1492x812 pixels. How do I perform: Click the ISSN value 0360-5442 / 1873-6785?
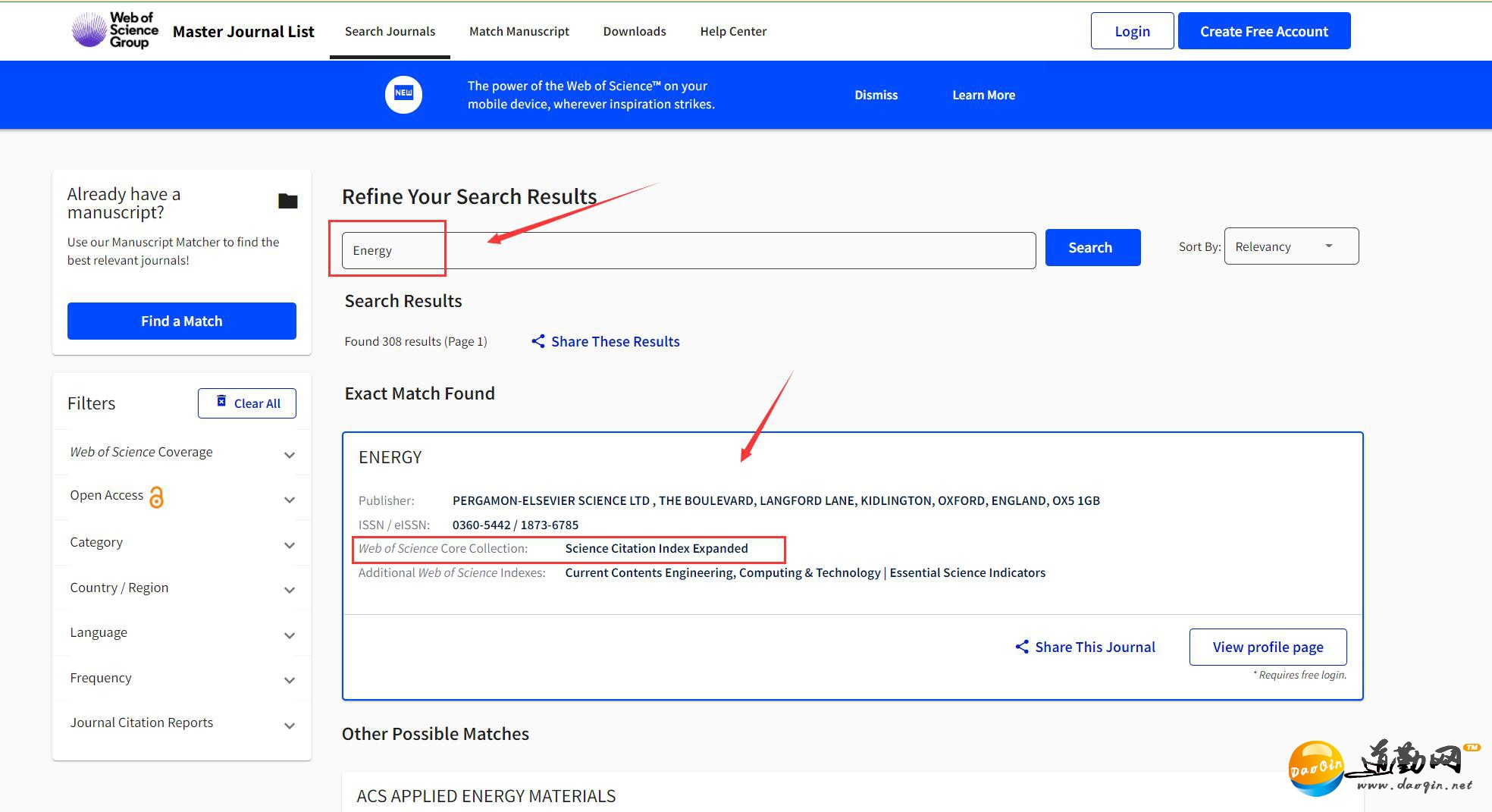coord(516,525)
